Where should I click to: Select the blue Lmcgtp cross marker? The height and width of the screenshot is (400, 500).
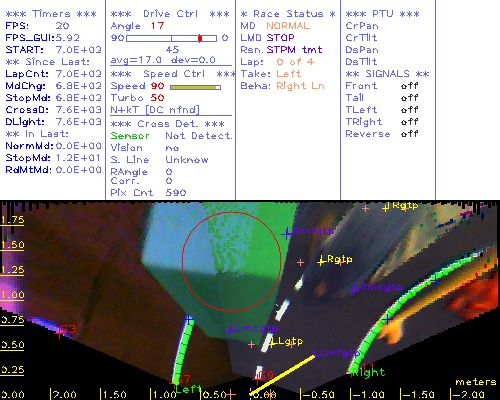click(230, 330)
